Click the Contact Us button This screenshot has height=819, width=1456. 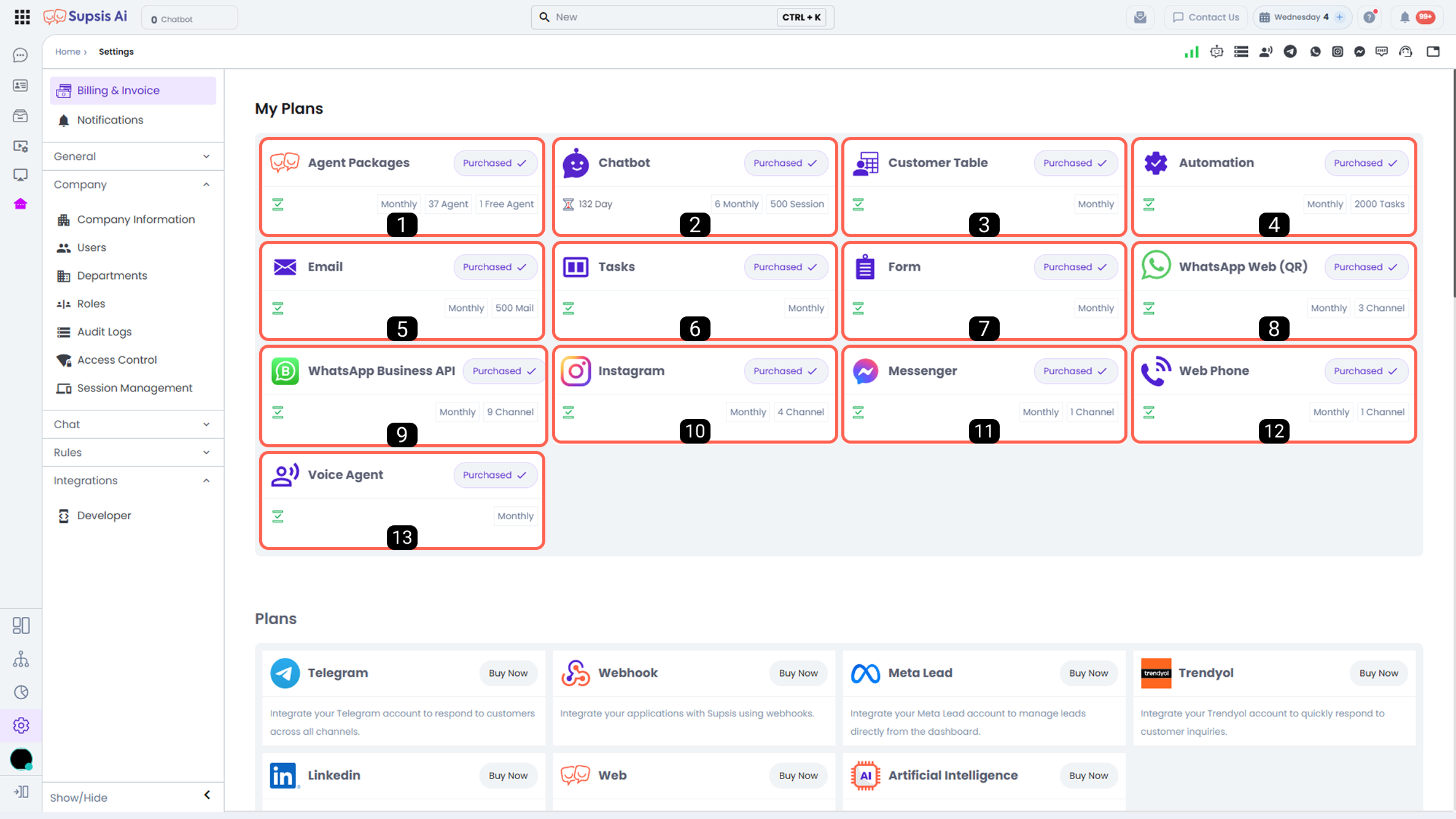coord(1205,17)
